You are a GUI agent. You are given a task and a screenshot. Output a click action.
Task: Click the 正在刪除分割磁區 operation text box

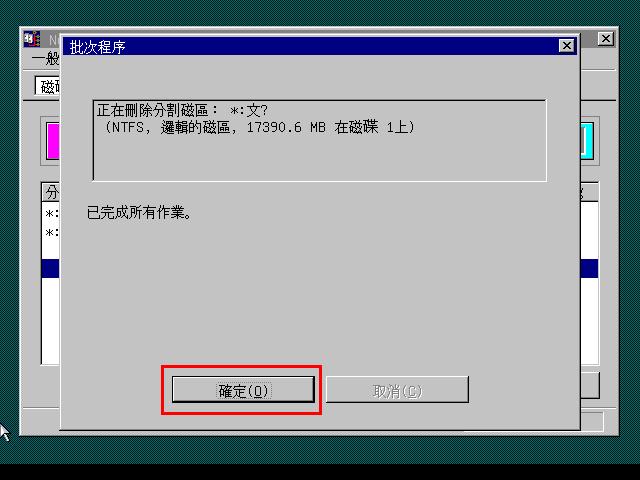pyautogui.click(x=320, y=140)
